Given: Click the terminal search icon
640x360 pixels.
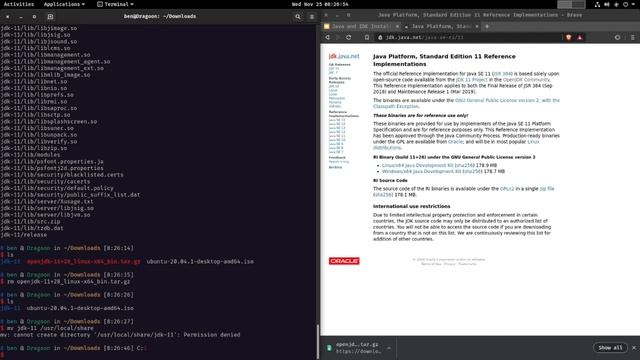Looking at the screenshot, I should pos(298,17).
